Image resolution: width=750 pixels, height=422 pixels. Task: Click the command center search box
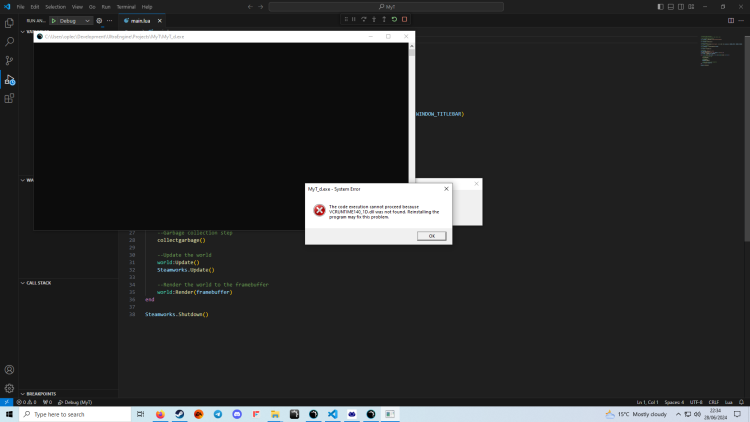click(x=386, y=7)
